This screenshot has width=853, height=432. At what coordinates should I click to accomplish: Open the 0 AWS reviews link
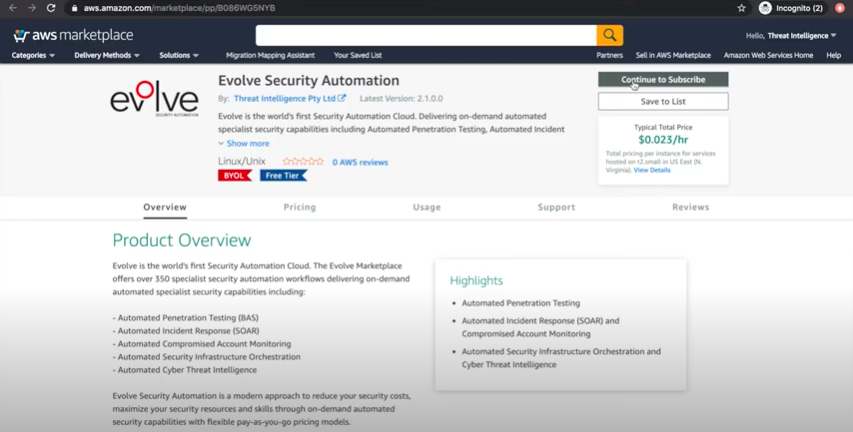coord(360,162)
